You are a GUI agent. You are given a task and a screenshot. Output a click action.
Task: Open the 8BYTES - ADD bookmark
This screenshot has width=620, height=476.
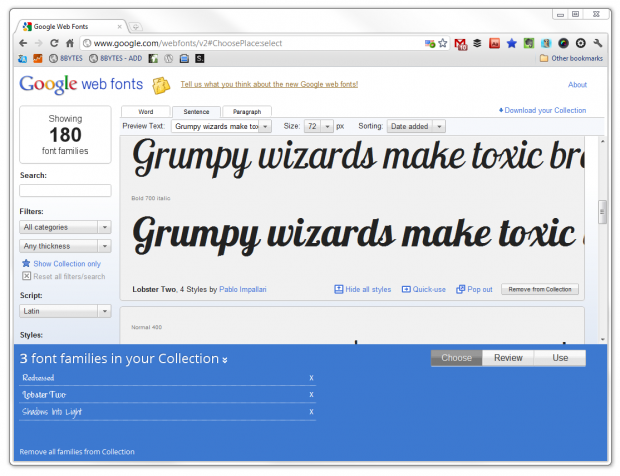115,59
